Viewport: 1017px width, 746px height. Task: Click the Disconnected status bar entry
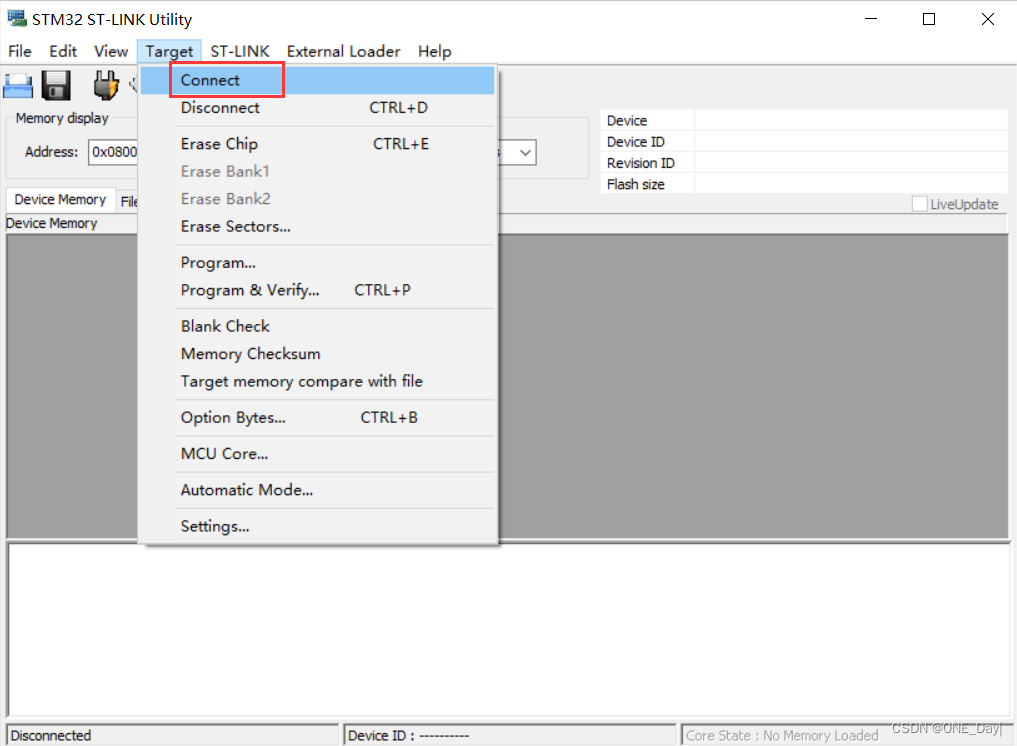click(173, 735)
